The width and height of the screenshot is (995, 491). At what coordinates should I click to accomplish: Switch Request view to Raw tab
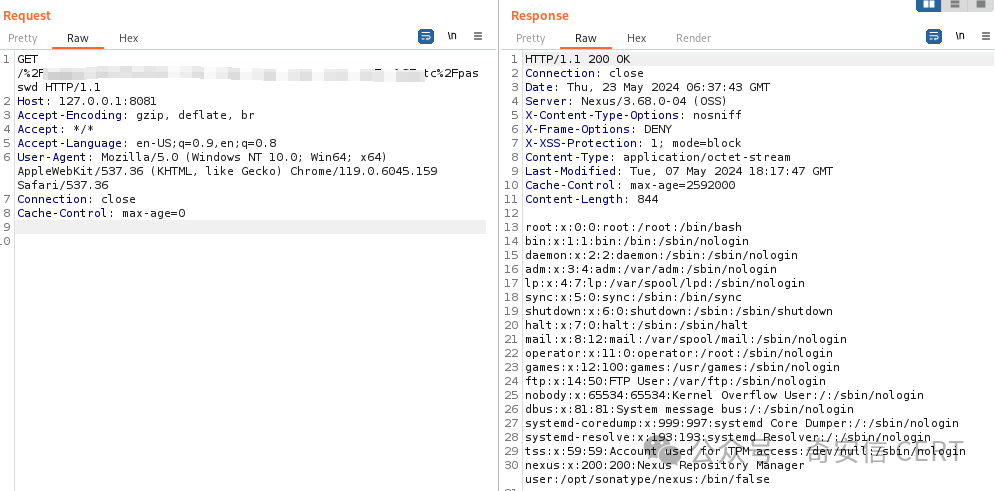(77, 38)
